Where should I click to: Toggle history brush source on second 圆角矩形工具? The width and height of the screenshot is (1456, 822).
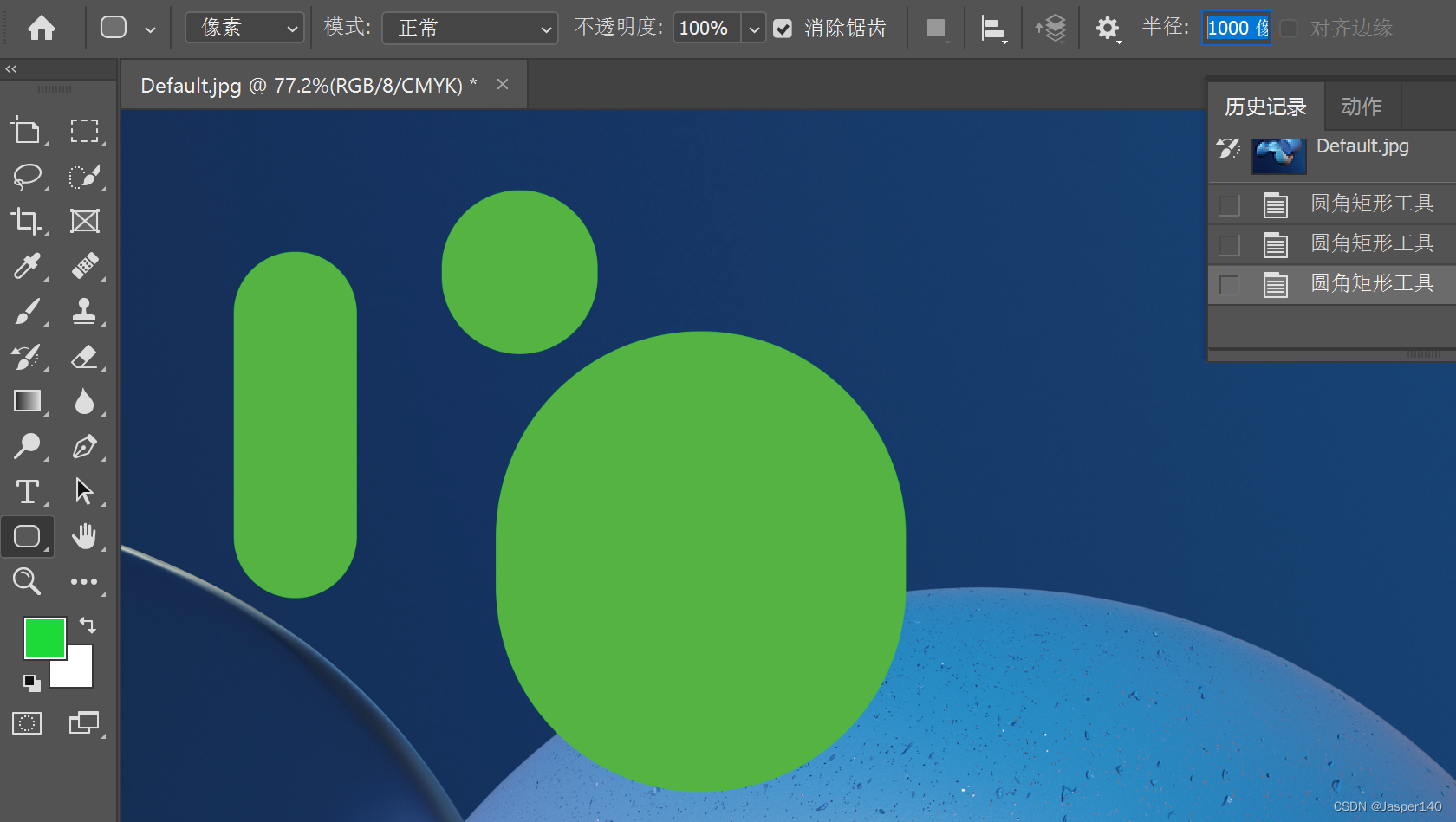pos(1229,245)
